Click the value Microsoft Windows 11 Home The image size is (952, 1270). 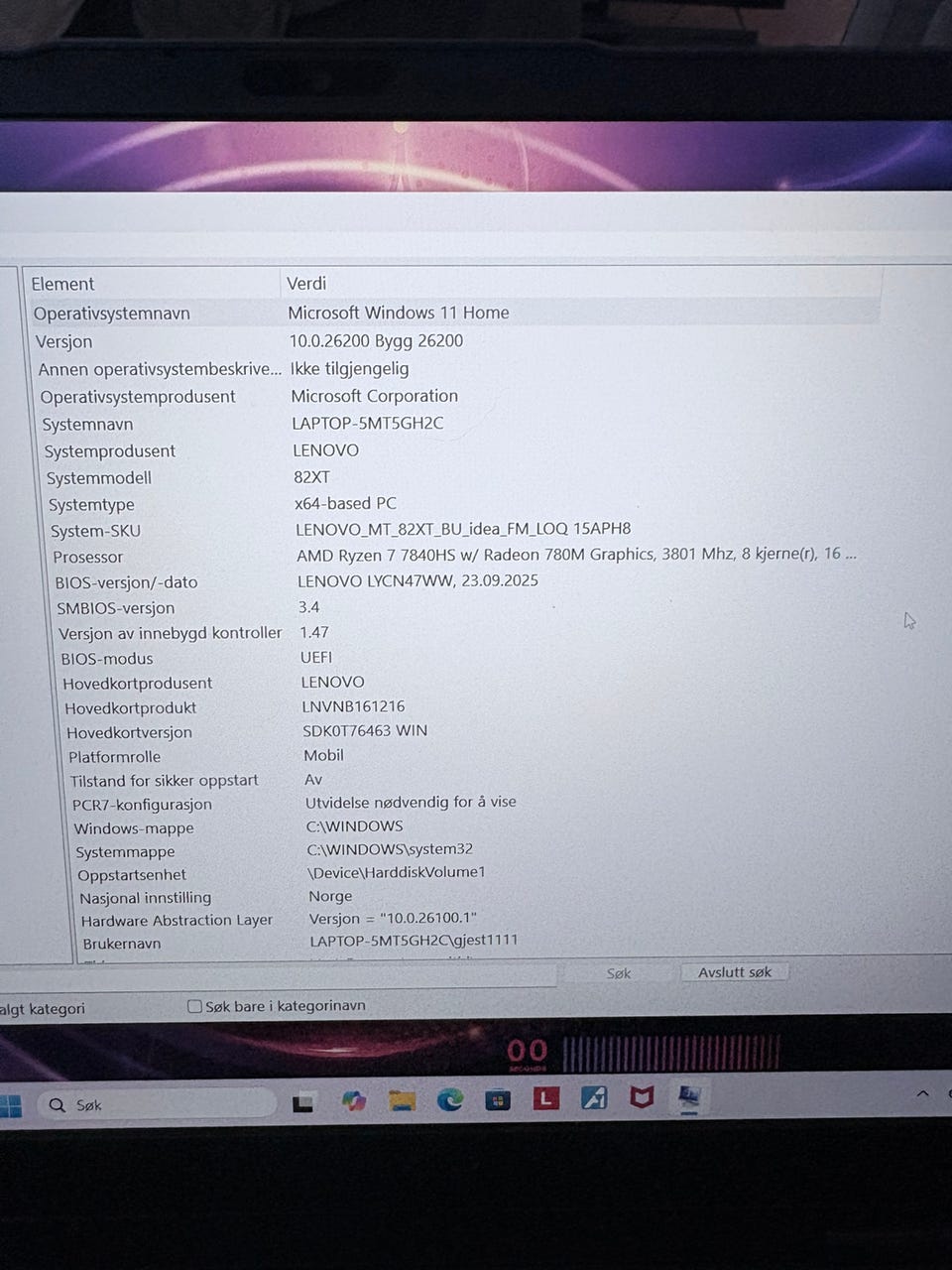click(x=399, y=313)
